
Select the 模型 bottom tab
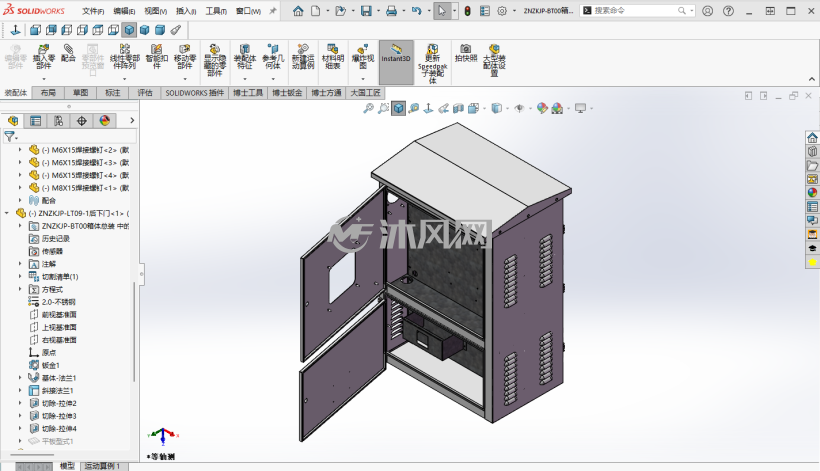(67, 466)
